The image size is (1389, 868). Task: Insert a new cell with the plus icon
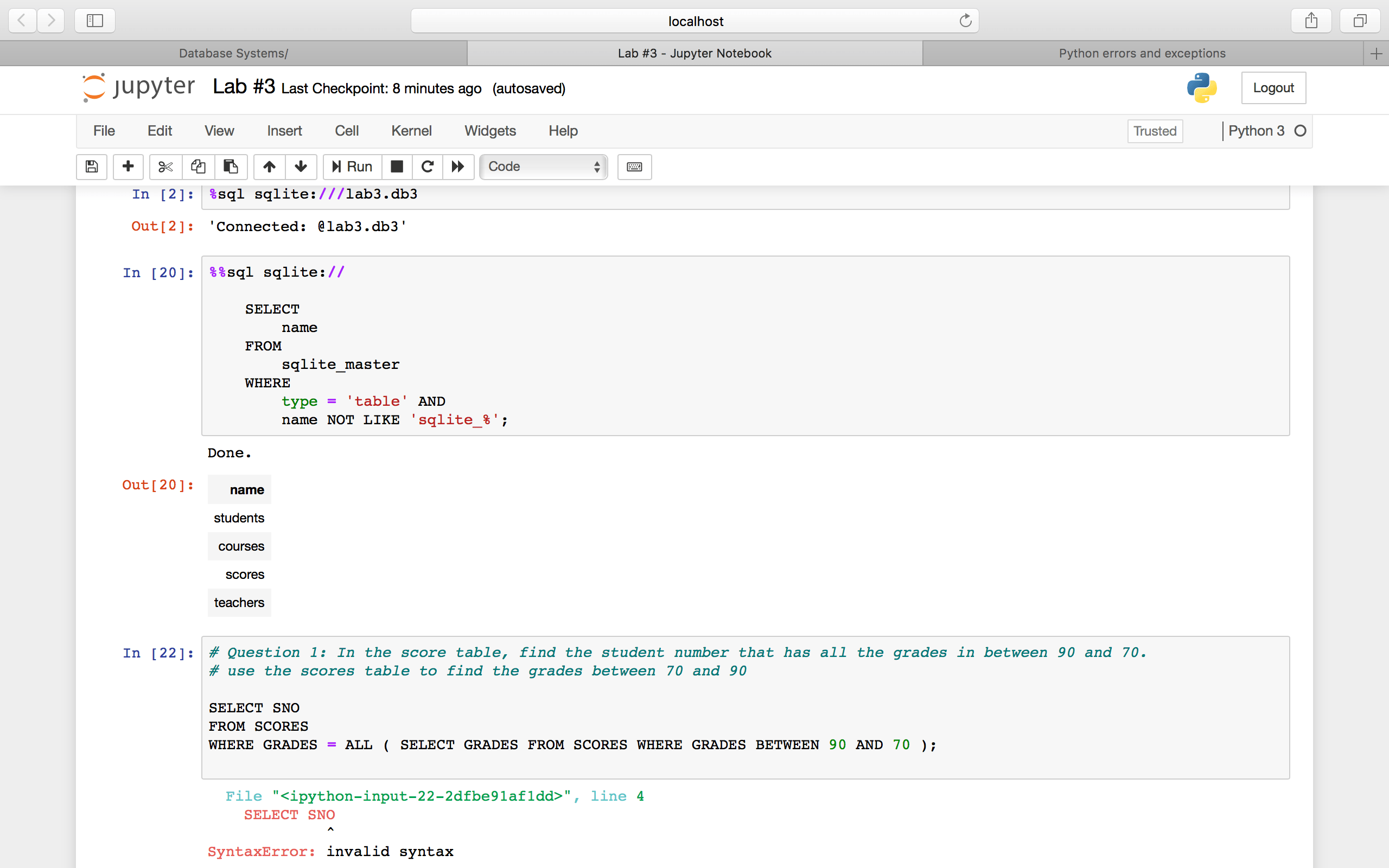[x=128, y=167]
